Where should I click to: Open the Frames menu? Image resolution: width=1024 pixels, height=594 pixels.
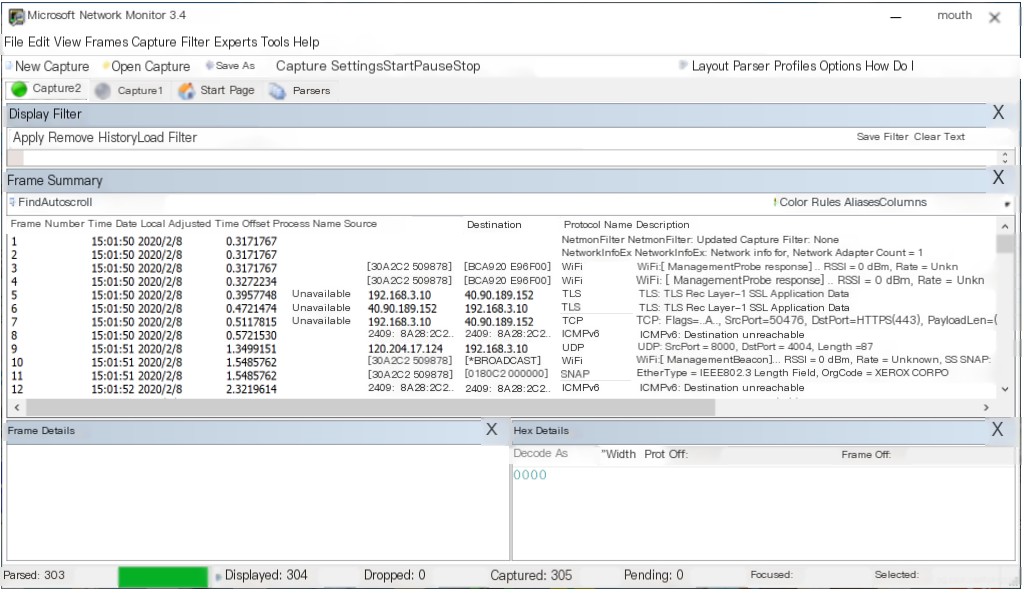pyautogui.click(x=106, y=42)
